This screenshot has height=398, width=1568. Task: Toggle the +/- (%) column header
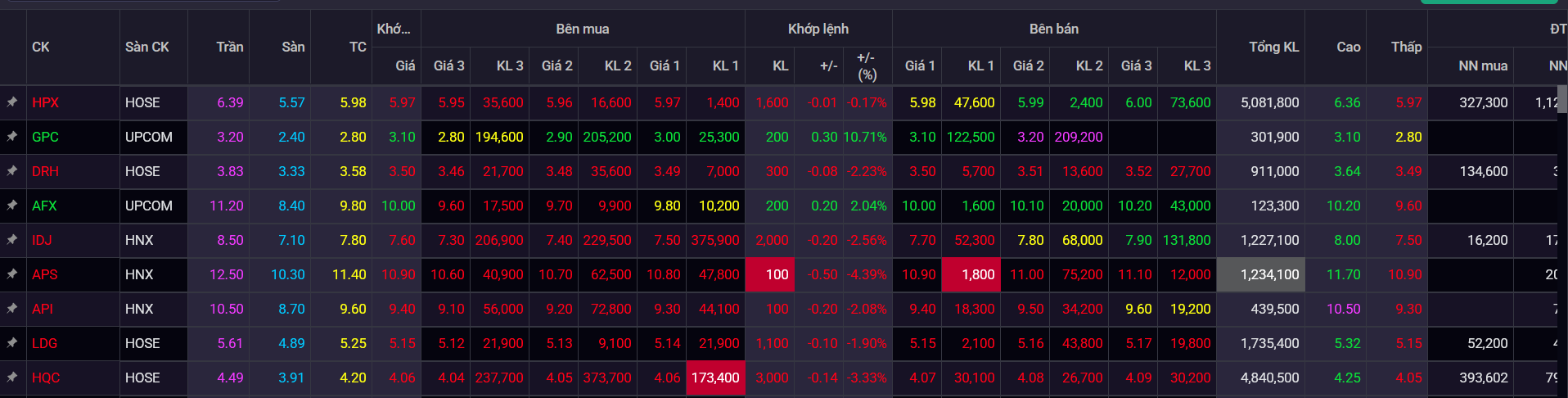click(x=867, y=66)
